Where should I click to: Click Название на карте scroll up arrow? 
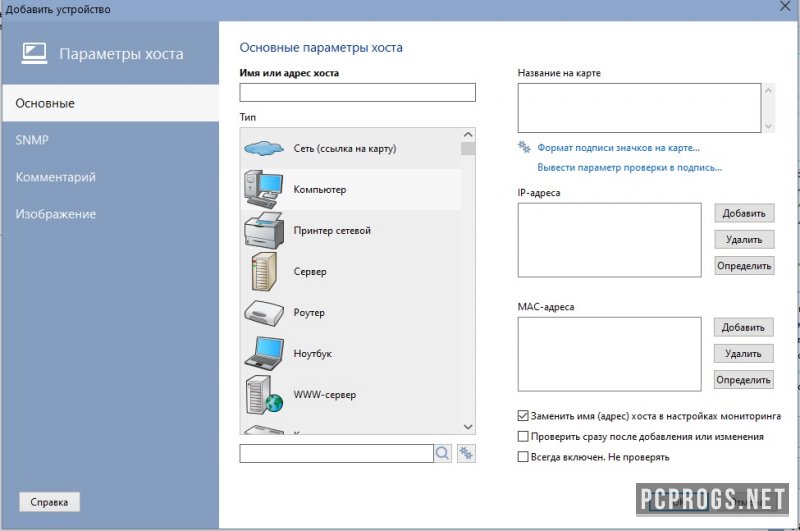tap(768, 90)
